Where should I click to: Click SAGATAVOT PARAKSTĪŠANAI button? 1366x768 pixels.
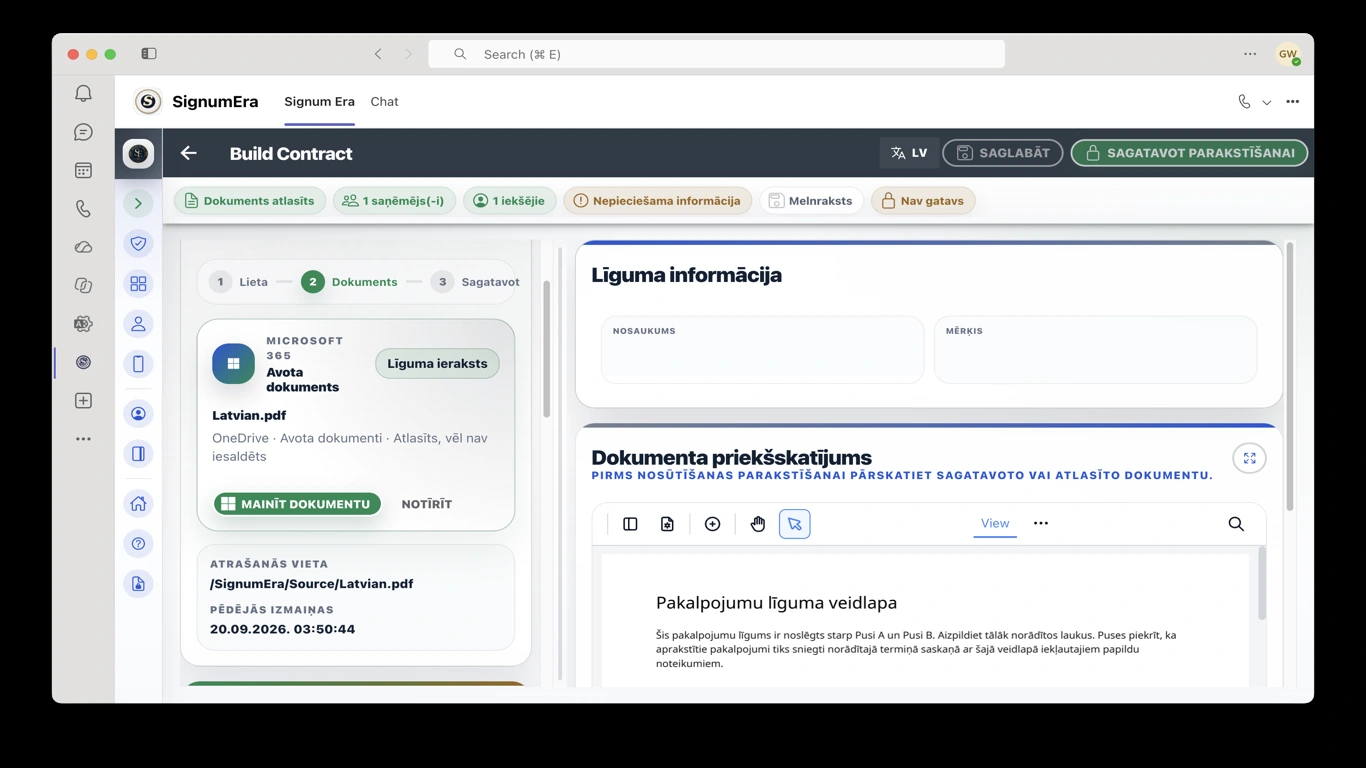click(x=1189, y=153)
